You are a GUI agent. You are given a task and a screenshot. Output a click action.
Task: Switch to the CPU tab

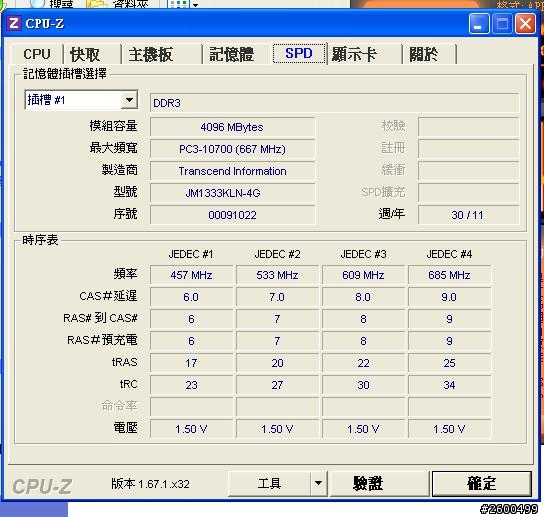pos(37,54)
